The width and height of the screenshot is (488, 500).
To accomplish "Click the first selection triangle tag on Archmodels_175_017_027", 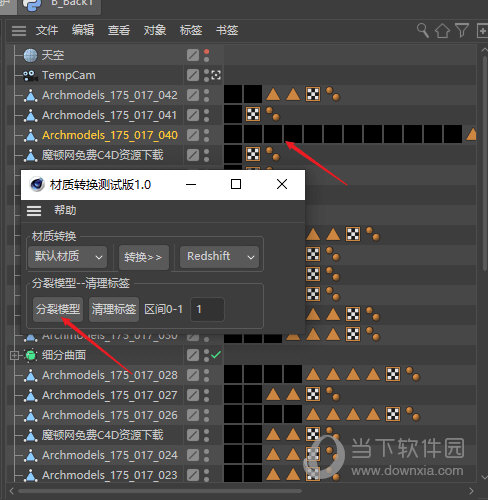I will 273,395.
